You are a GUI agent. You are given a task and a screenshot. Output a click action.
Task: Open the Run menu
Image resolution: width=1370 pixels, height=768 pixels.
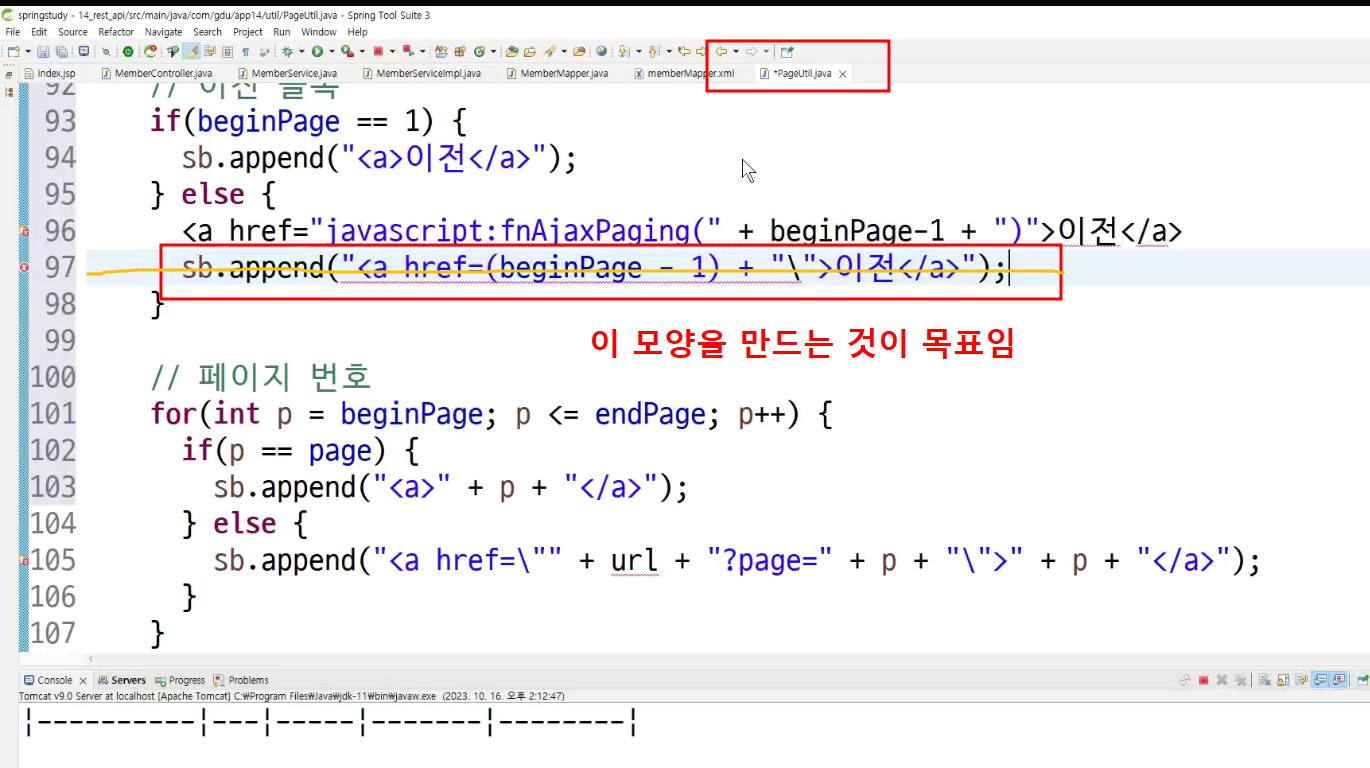[282, 32]
